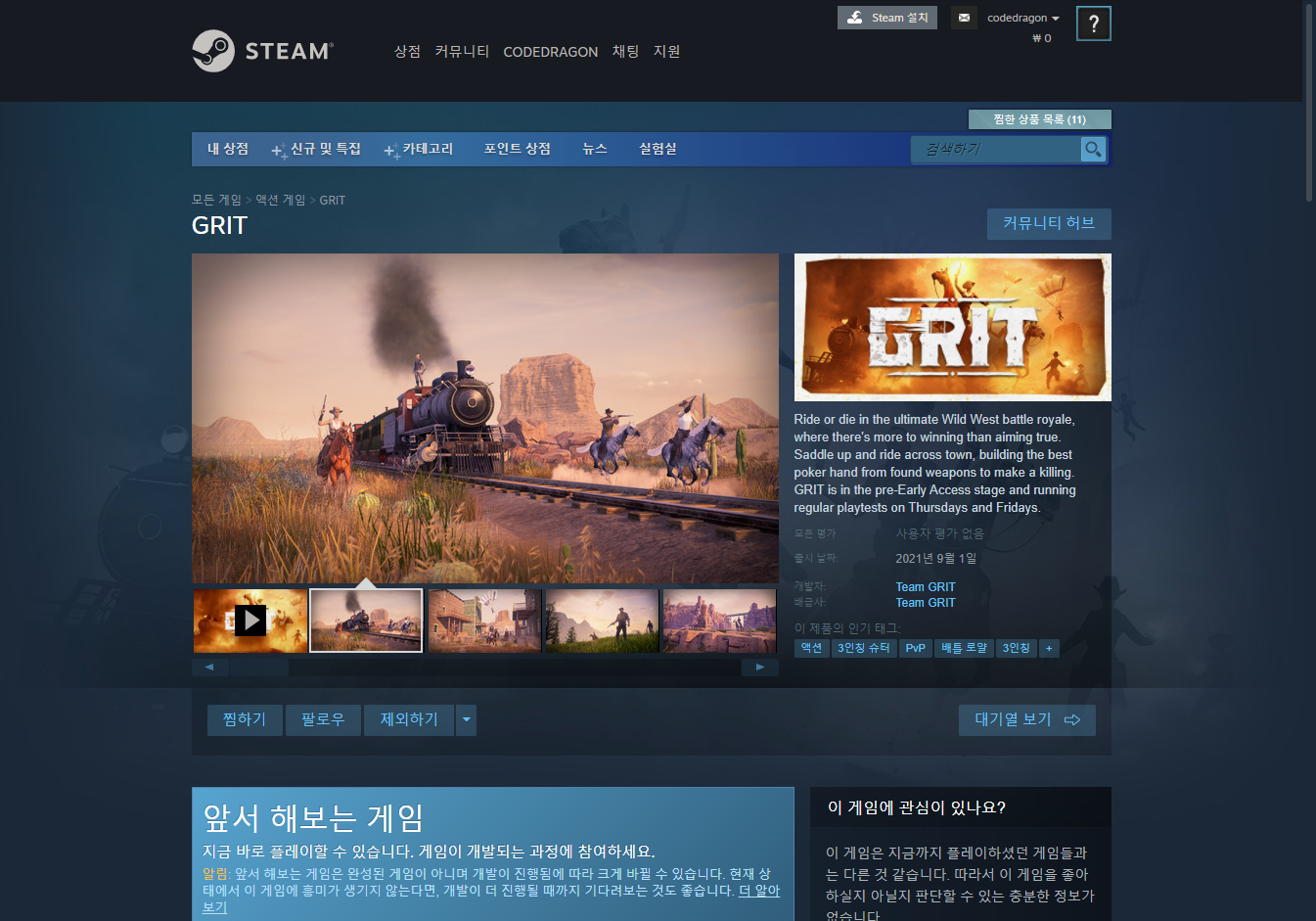The width and height of the screenshot is (1316, 921).
Task: Click the 팔로우 button
Action: click(x=323, y=719)
